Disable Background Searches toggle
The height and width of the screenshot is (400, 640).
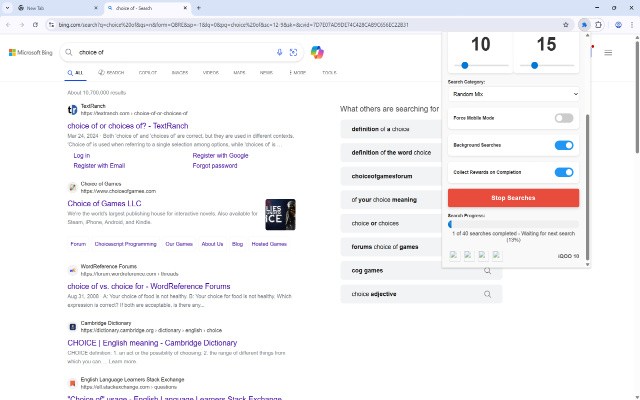click(x=564, y=145)
